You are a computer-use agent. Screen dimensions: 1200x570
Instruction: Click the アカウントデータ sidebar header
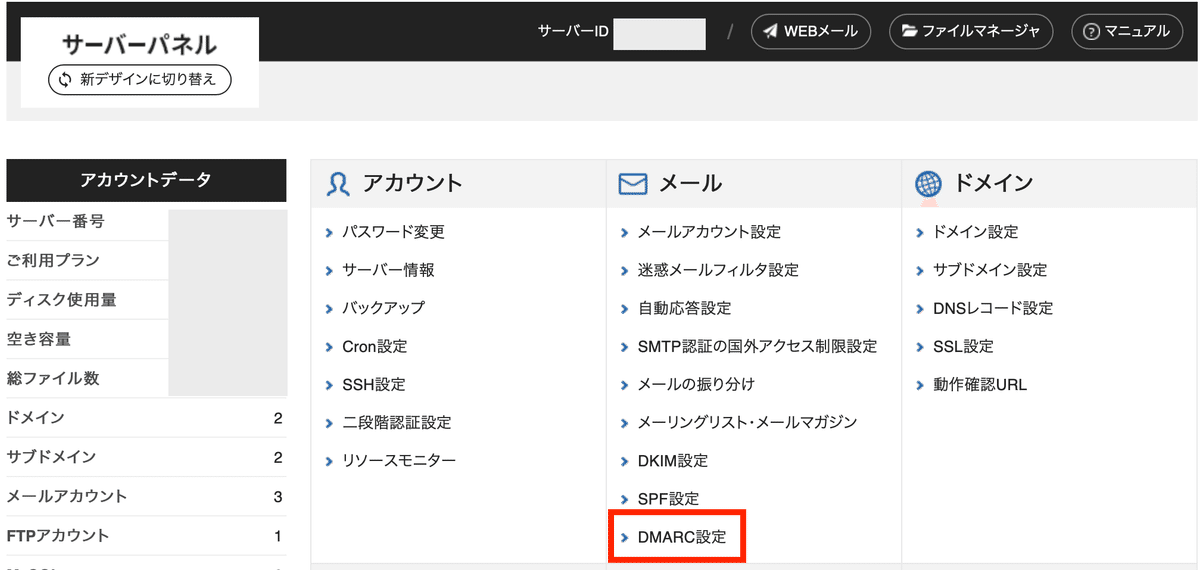(x=146, y=180)
